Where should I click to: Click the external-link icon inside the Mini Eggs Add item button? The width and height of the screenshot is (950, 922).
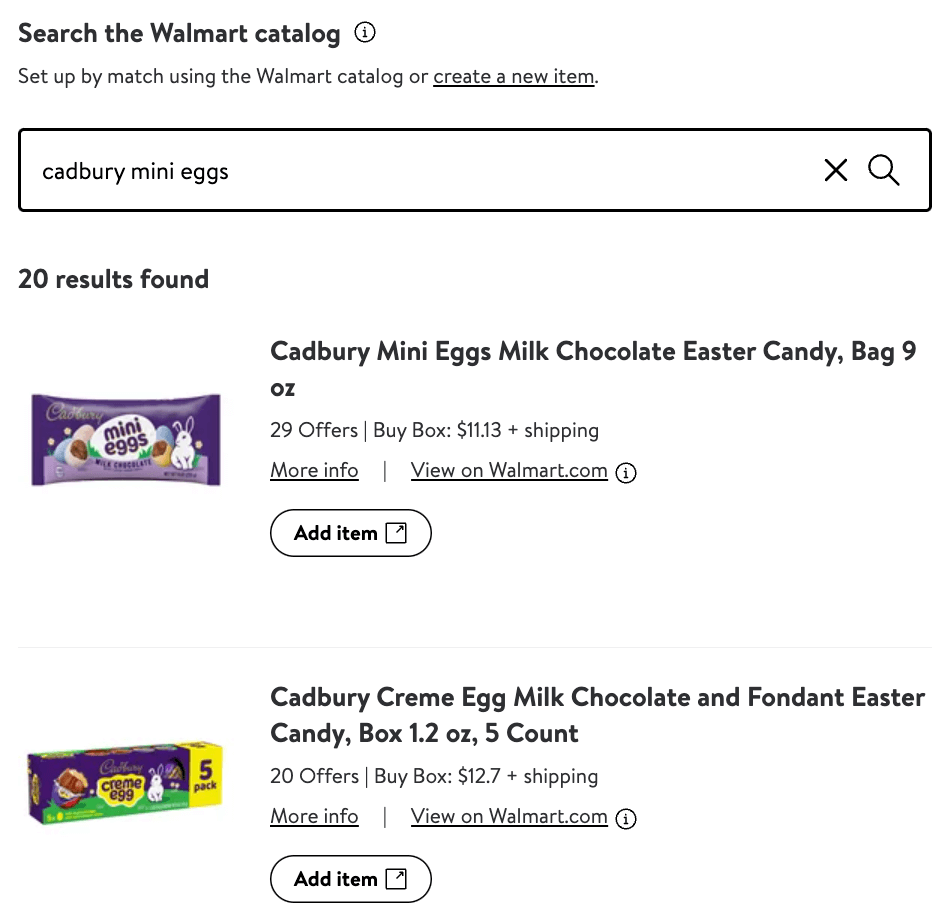click(x=395, y=532)
